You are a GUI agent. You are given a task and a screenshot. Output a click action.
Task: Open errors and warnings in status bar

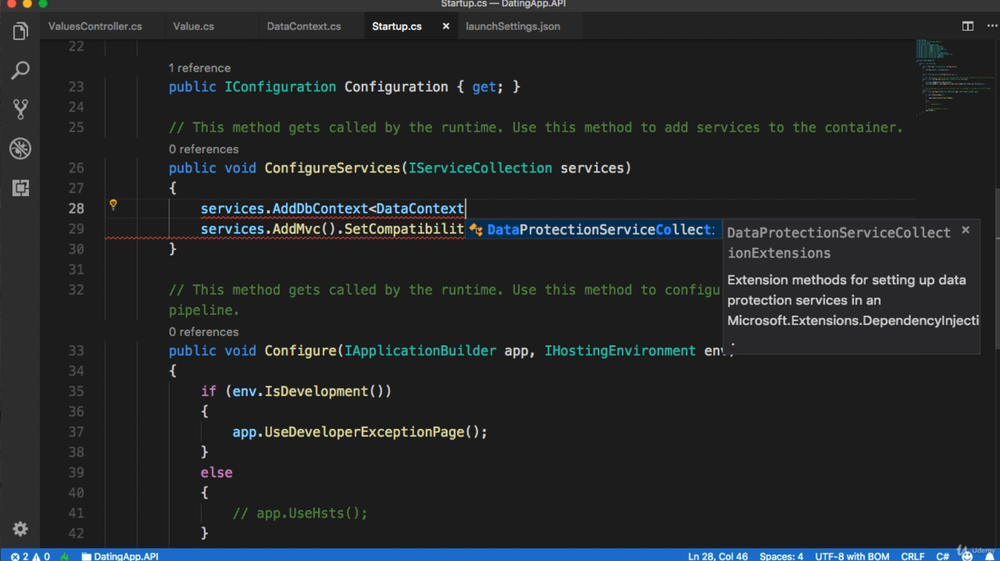(x=30, y=556)
